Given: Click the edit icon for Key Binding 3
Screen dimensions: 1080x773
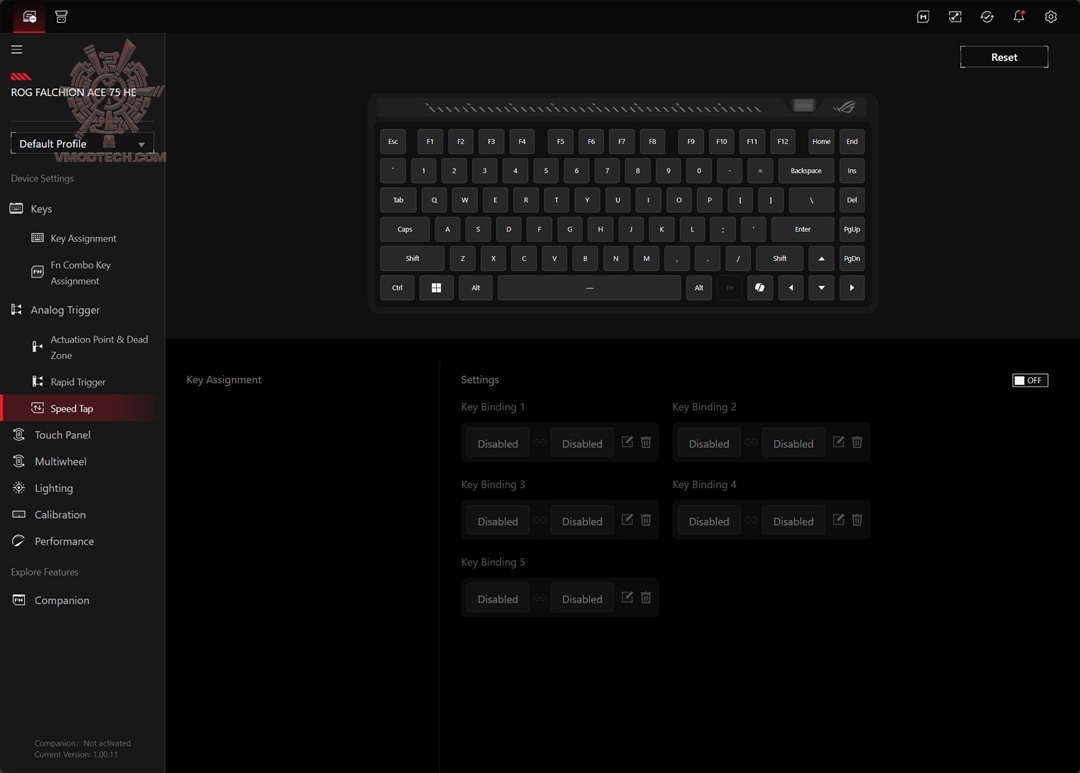Looking at the screenshot, I should click(x=627, y=519).
